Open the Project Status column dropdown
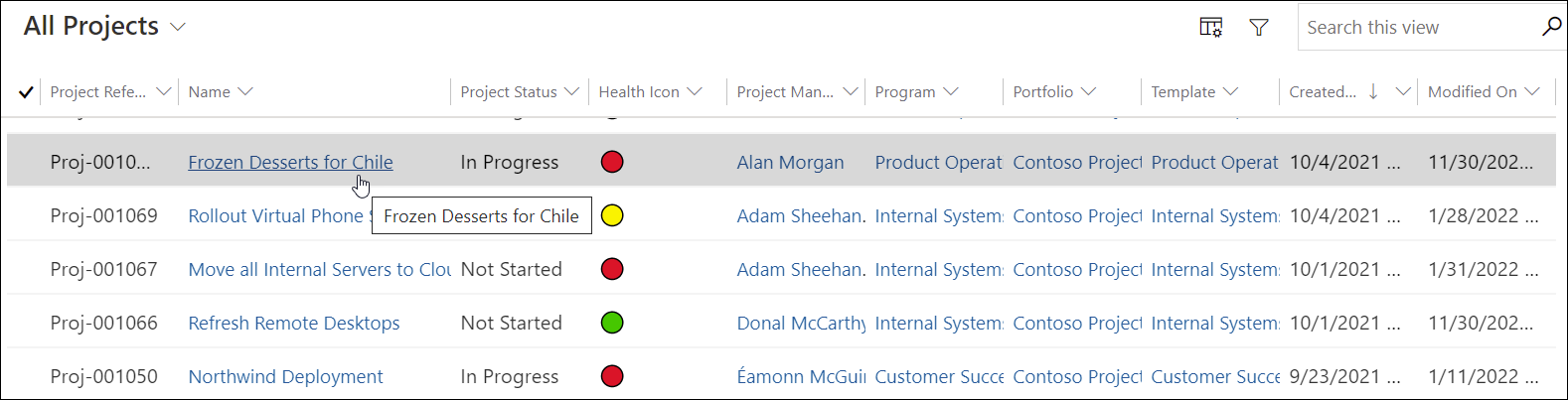 571,91
